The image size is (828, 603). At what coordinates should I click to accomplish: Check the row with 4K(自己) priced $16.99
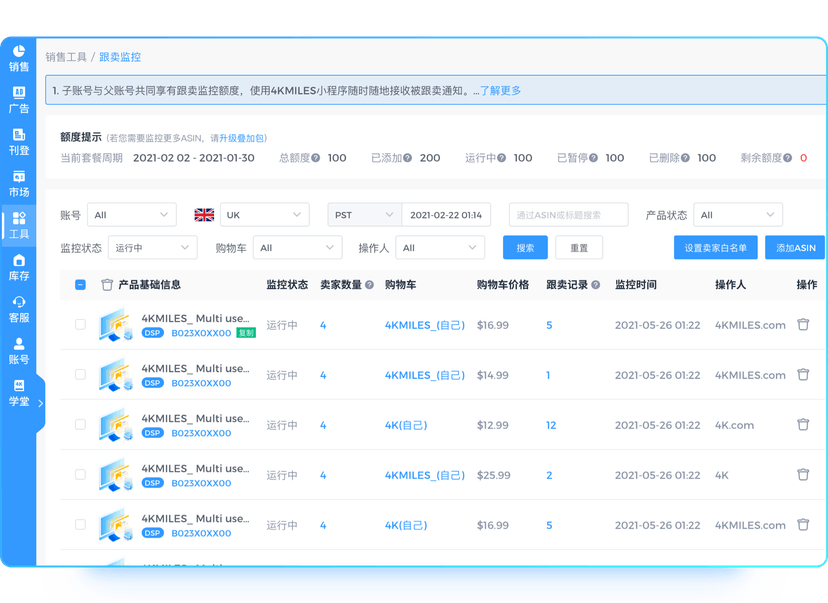point(80,525)
